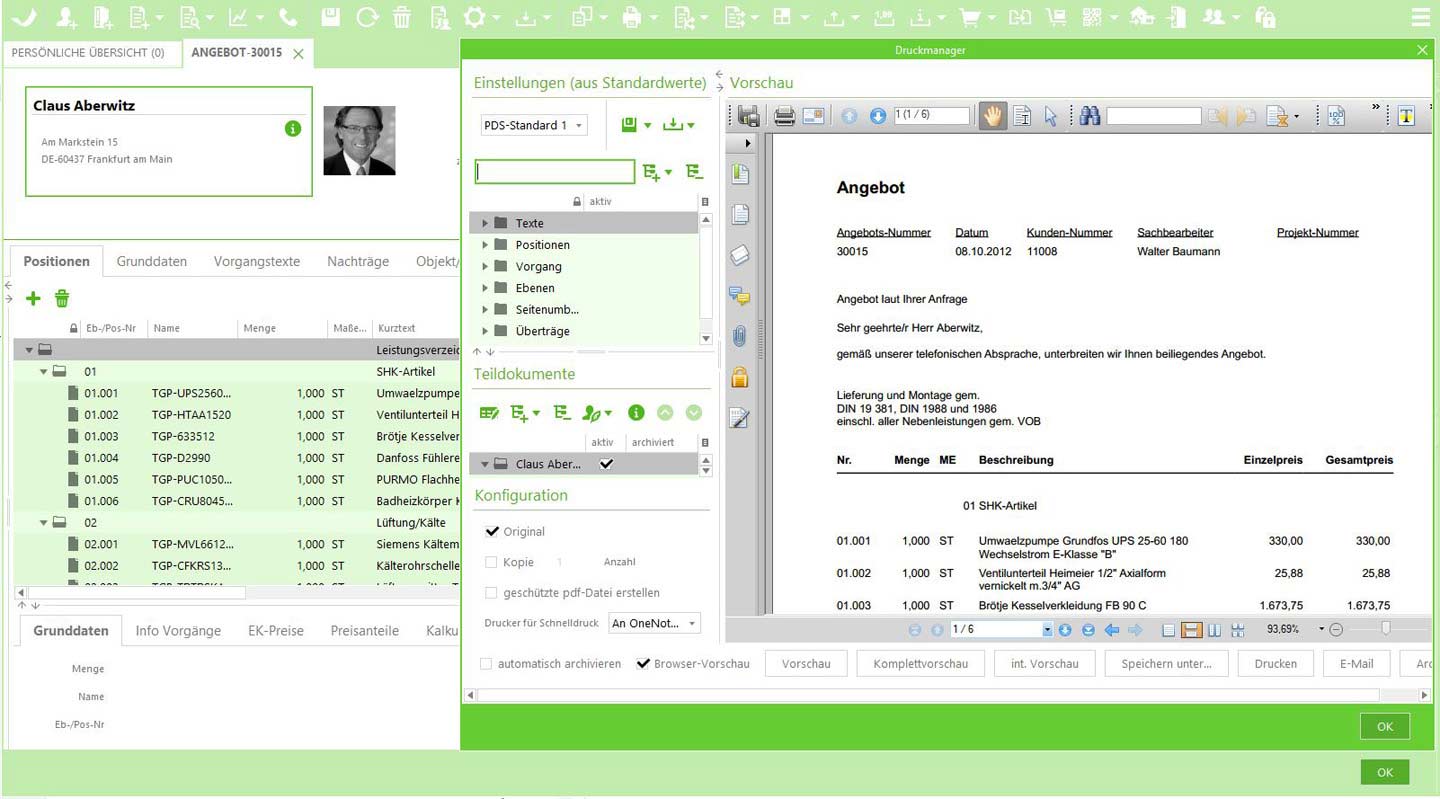1440x799 pixels.
Task: Expand the Texte folder in settings tree
Action: pyautogui.click(x=486, y=223)
